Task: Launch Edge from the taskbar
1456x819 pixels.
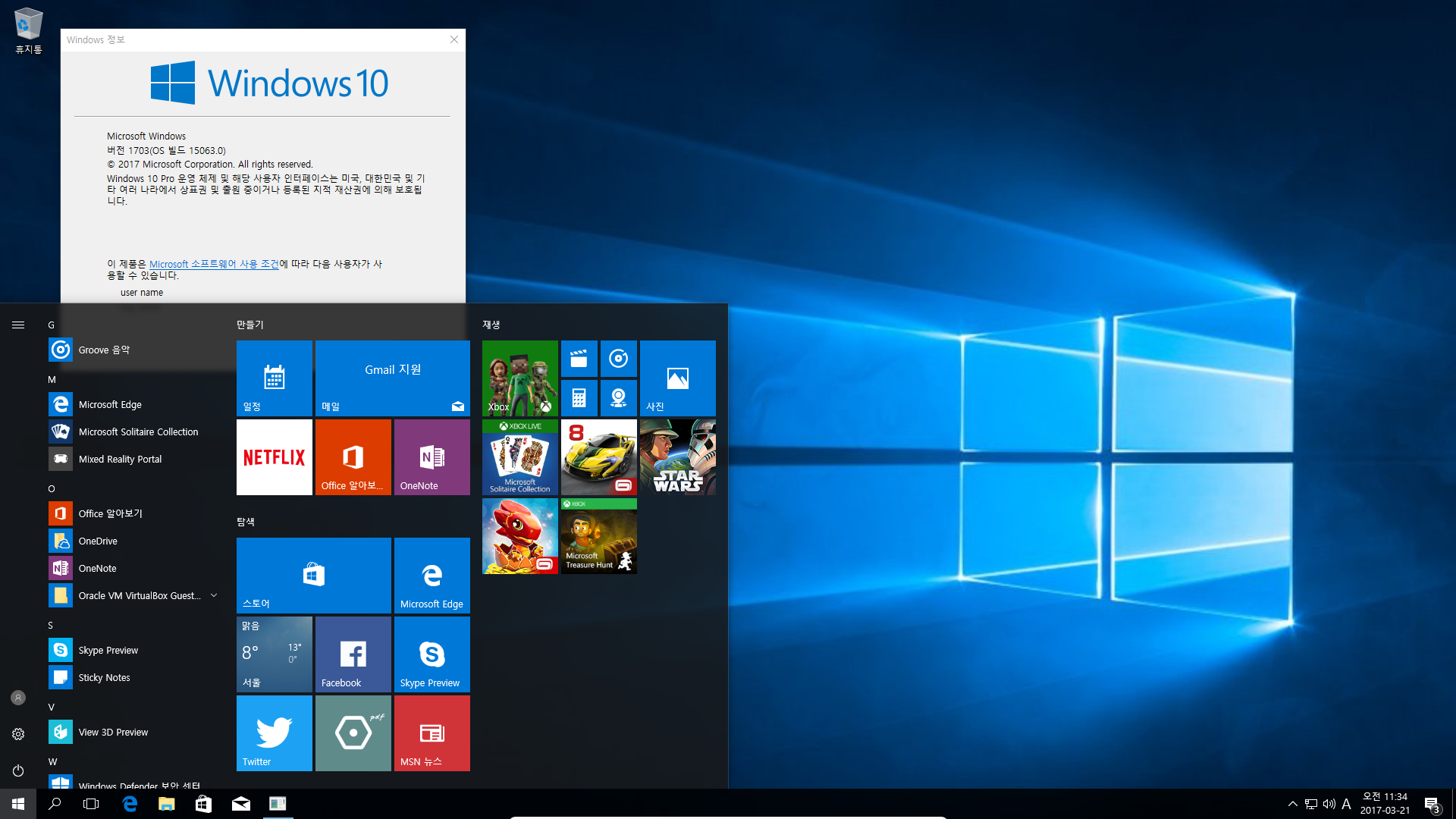Action: [x=130, y=804]
